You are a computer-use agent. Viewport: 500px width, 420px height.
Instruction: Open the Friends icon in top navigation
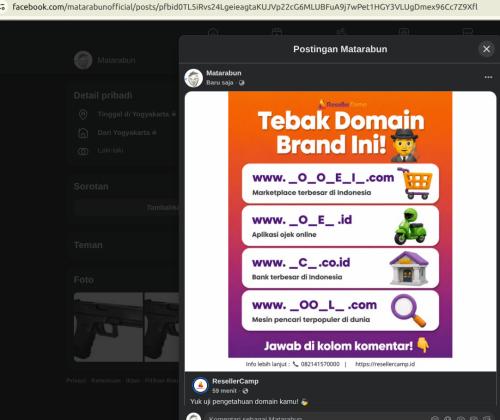(x=341, y=32)
